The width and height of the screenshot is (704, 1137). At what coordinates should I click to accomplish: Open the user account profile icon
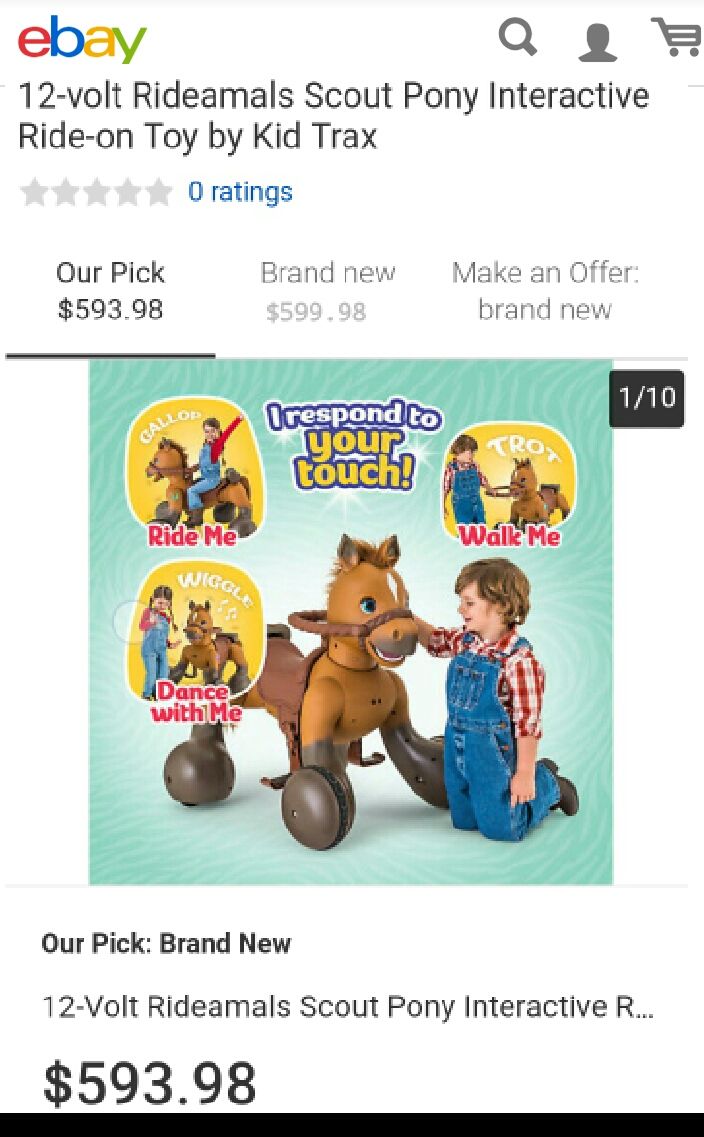597,41
